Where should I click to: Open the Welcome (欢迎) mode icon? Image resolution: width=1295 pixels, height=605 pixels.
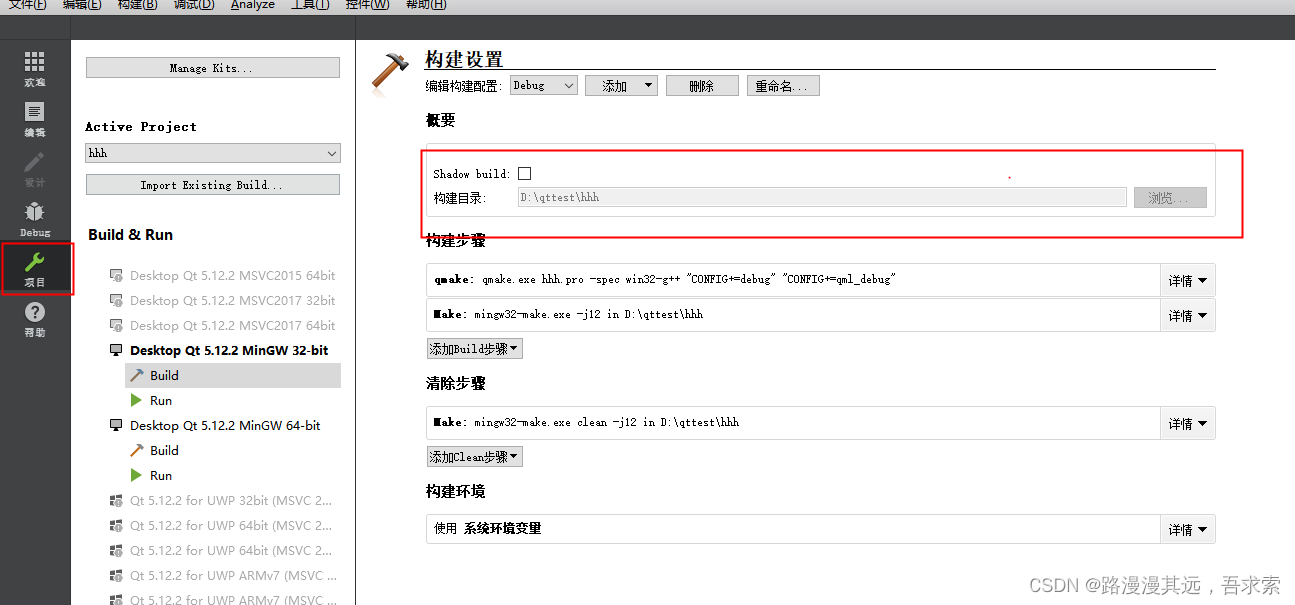click(x=35, y=69)
